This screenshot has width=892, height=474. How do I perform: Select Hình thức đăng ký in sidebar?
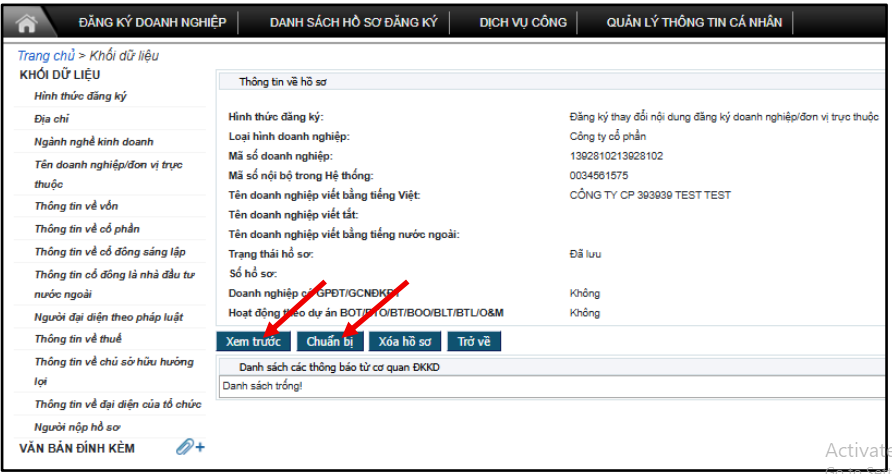click(x=80, y=96)
